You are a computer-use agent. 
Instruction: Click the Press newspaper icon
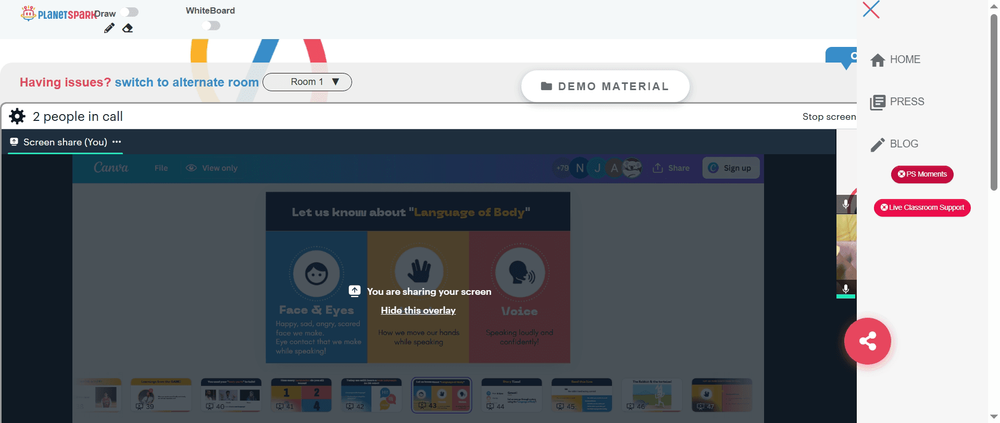[x=878, y=102]
